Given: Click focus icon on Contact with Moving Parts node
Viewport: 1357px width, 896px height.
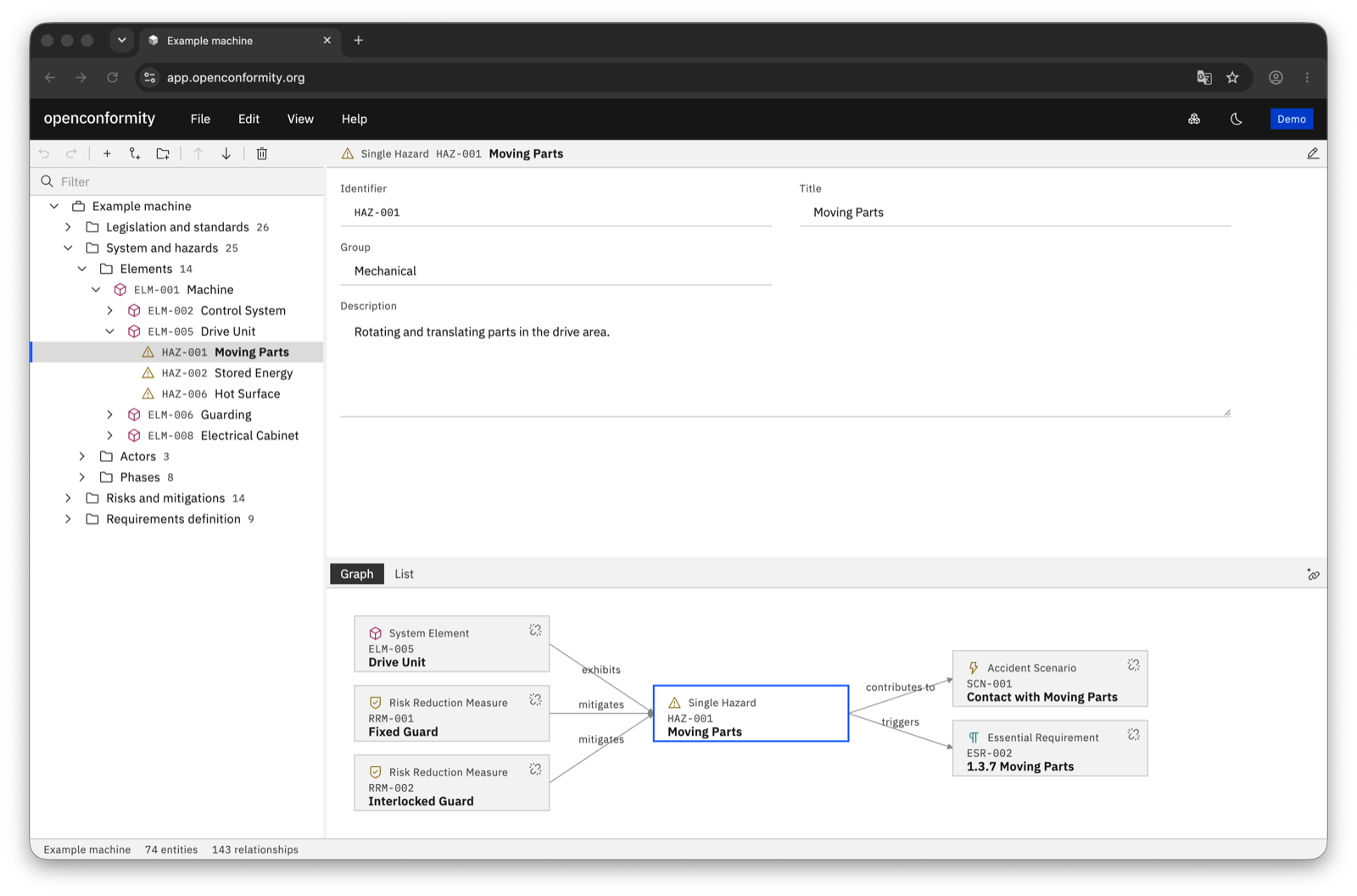Looking at the screenshot, I should click(x=1134, y=665).
